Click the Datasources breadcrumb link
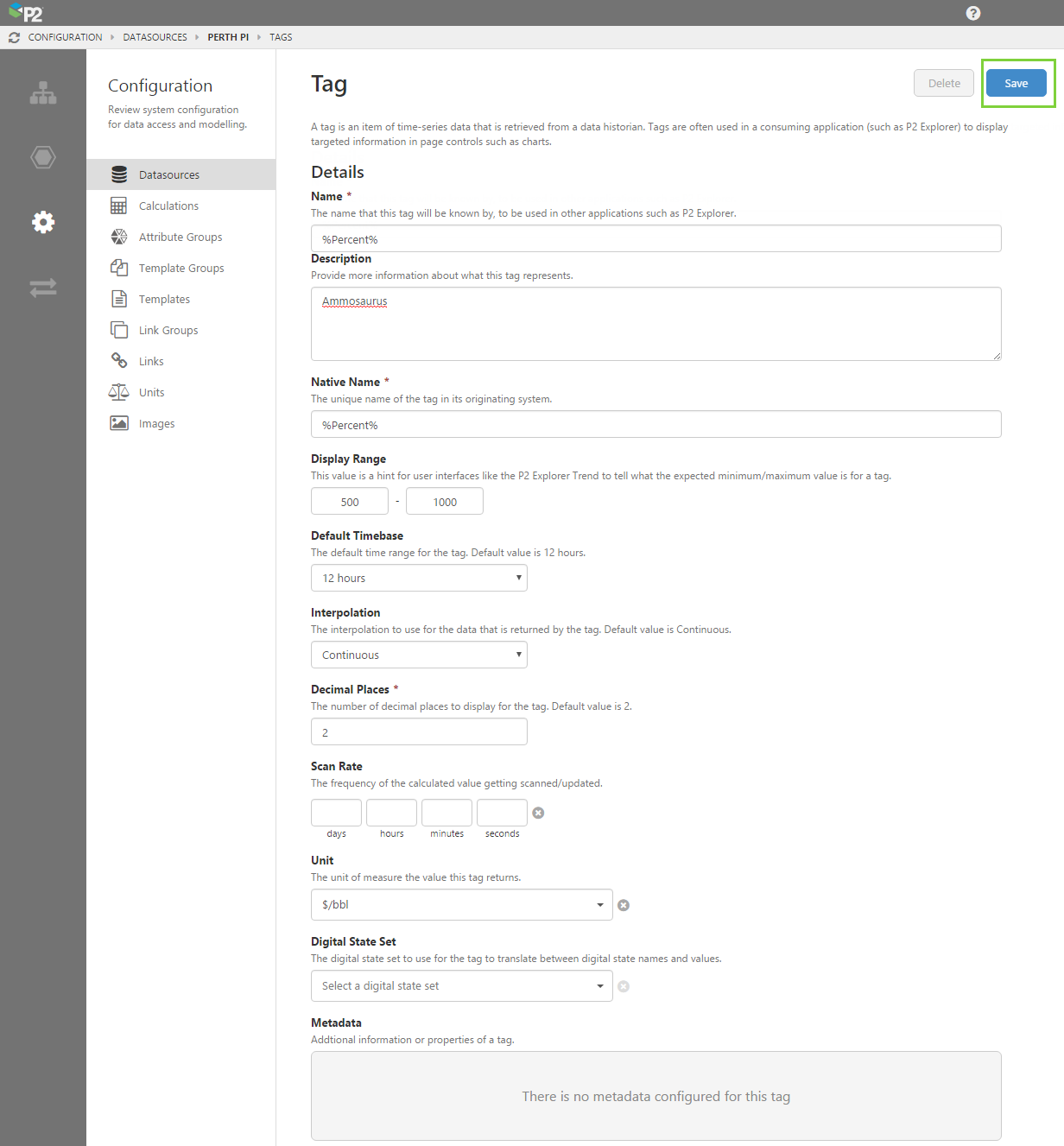The height and width of the screenshot is (1146, 1064). pyautogui.click(x=155, y=37)
